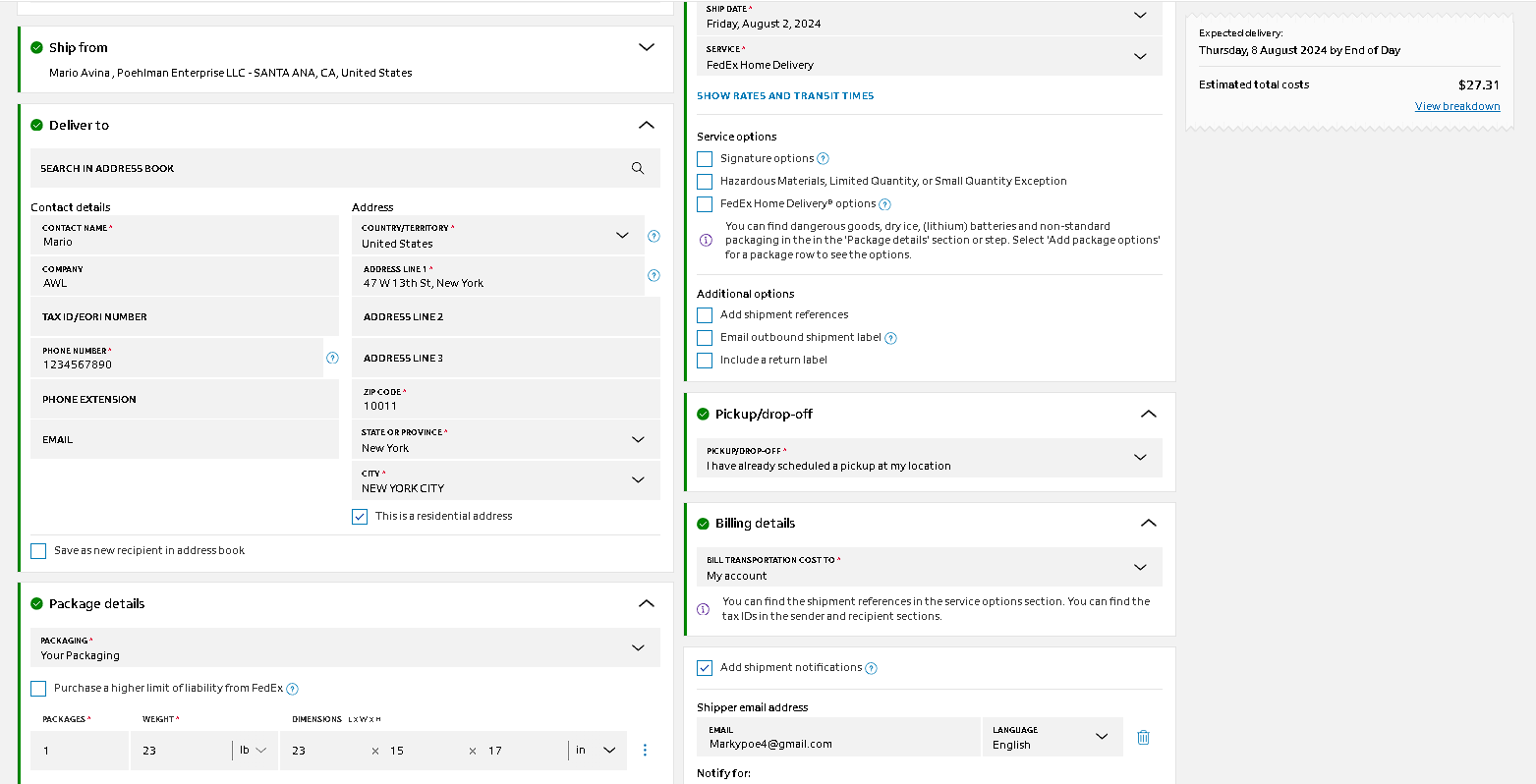
Task: Open help icon for Add shipment notifications
Action: click(871, 668)
